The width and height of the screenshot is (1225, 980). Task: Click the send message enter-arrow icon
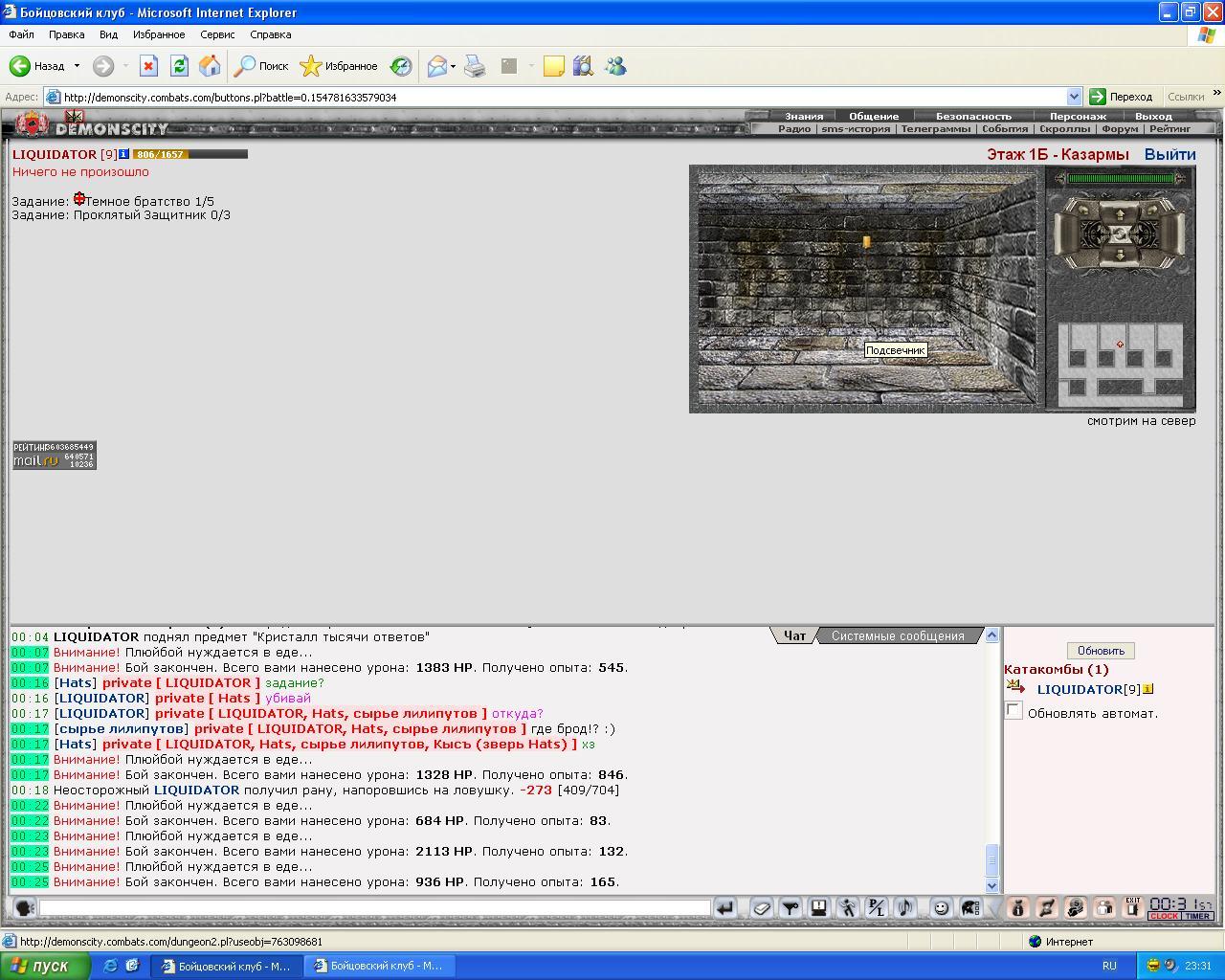[725, 908]
